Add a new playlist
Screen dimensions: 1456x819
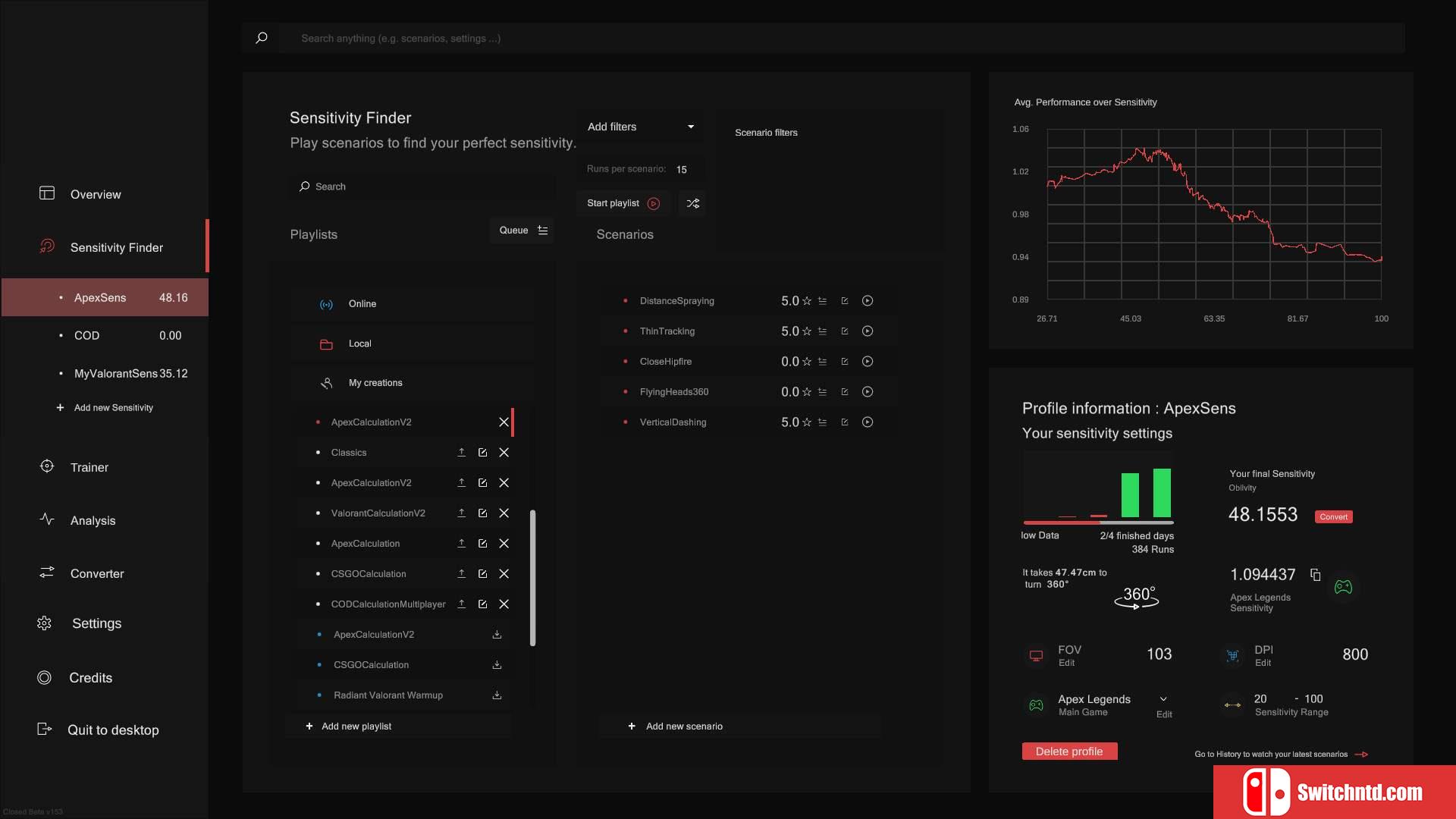tap(398, 726)
